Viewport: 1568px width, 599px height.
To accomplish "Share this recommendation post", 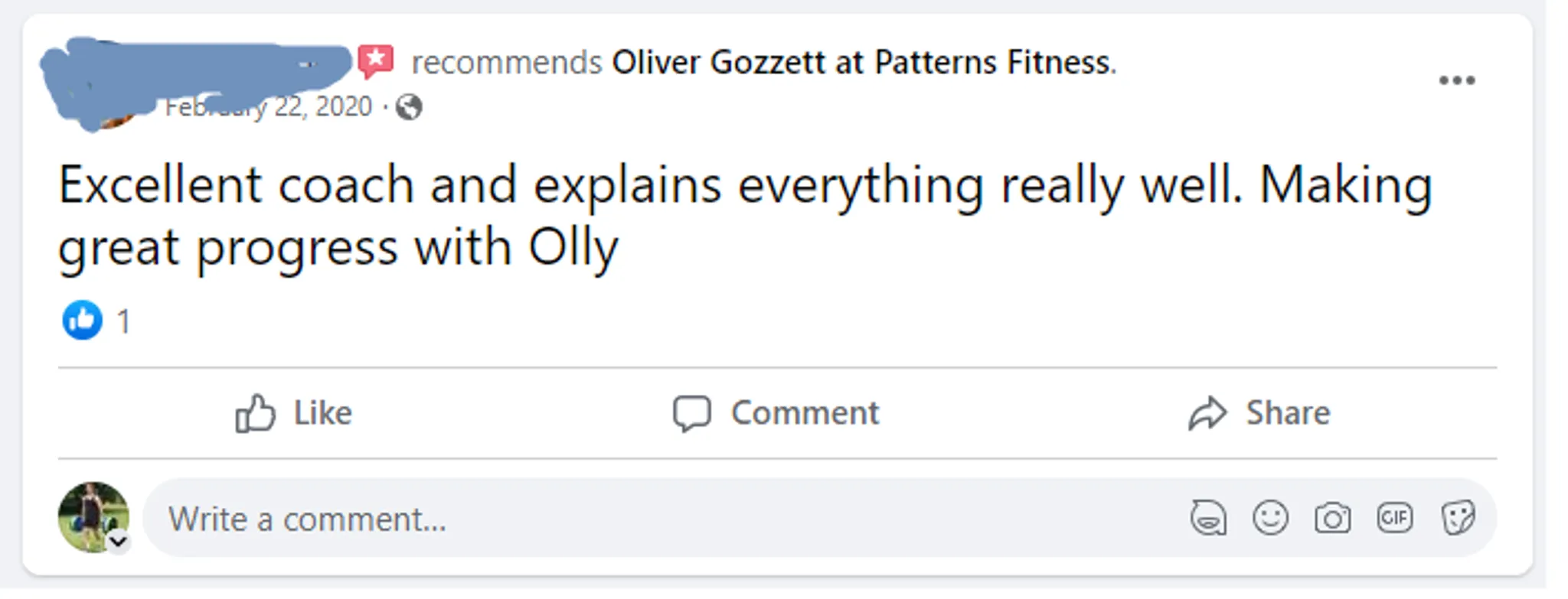I will point(1259,413).
